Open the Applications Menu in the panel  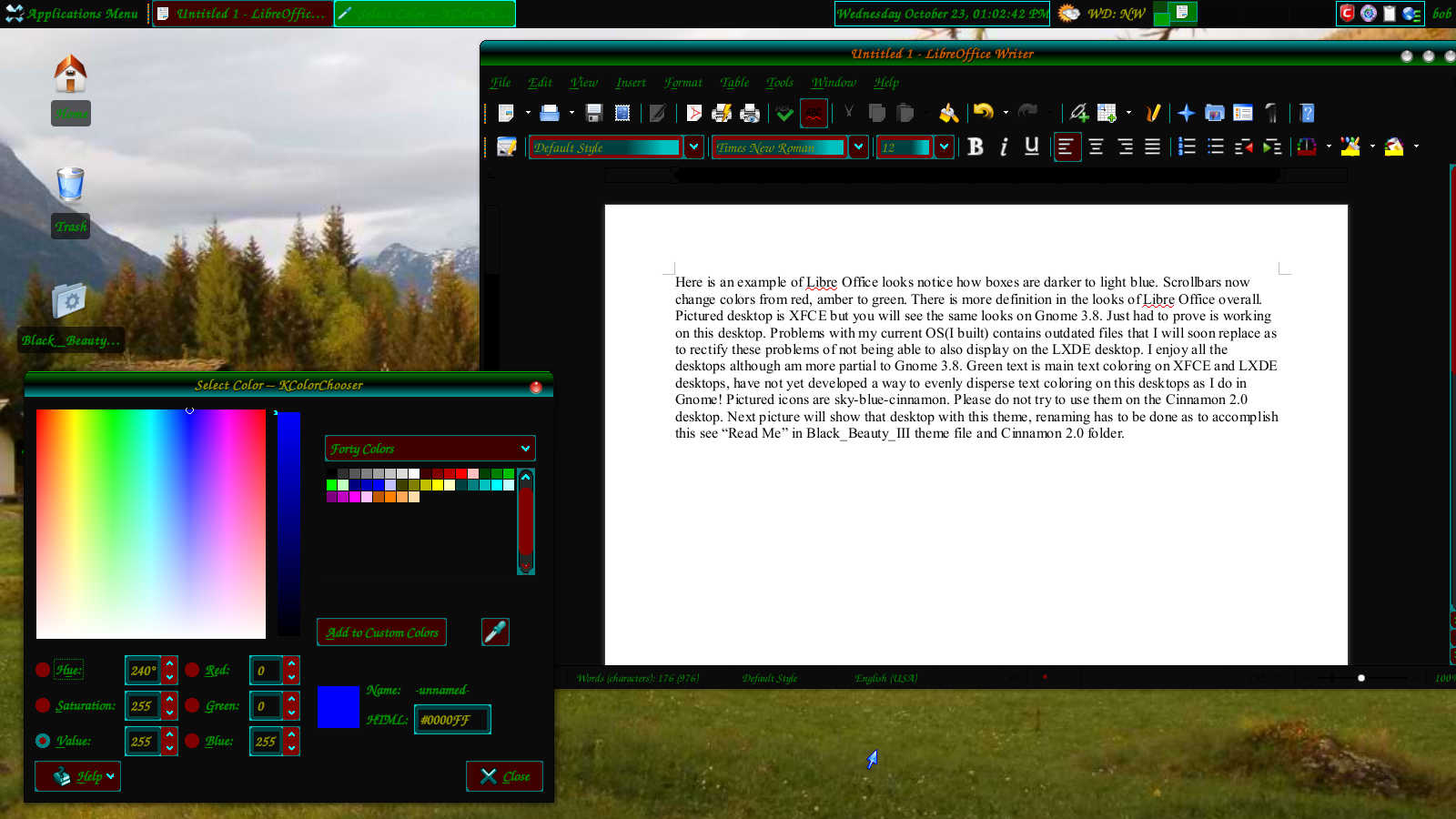pos(72,14)
